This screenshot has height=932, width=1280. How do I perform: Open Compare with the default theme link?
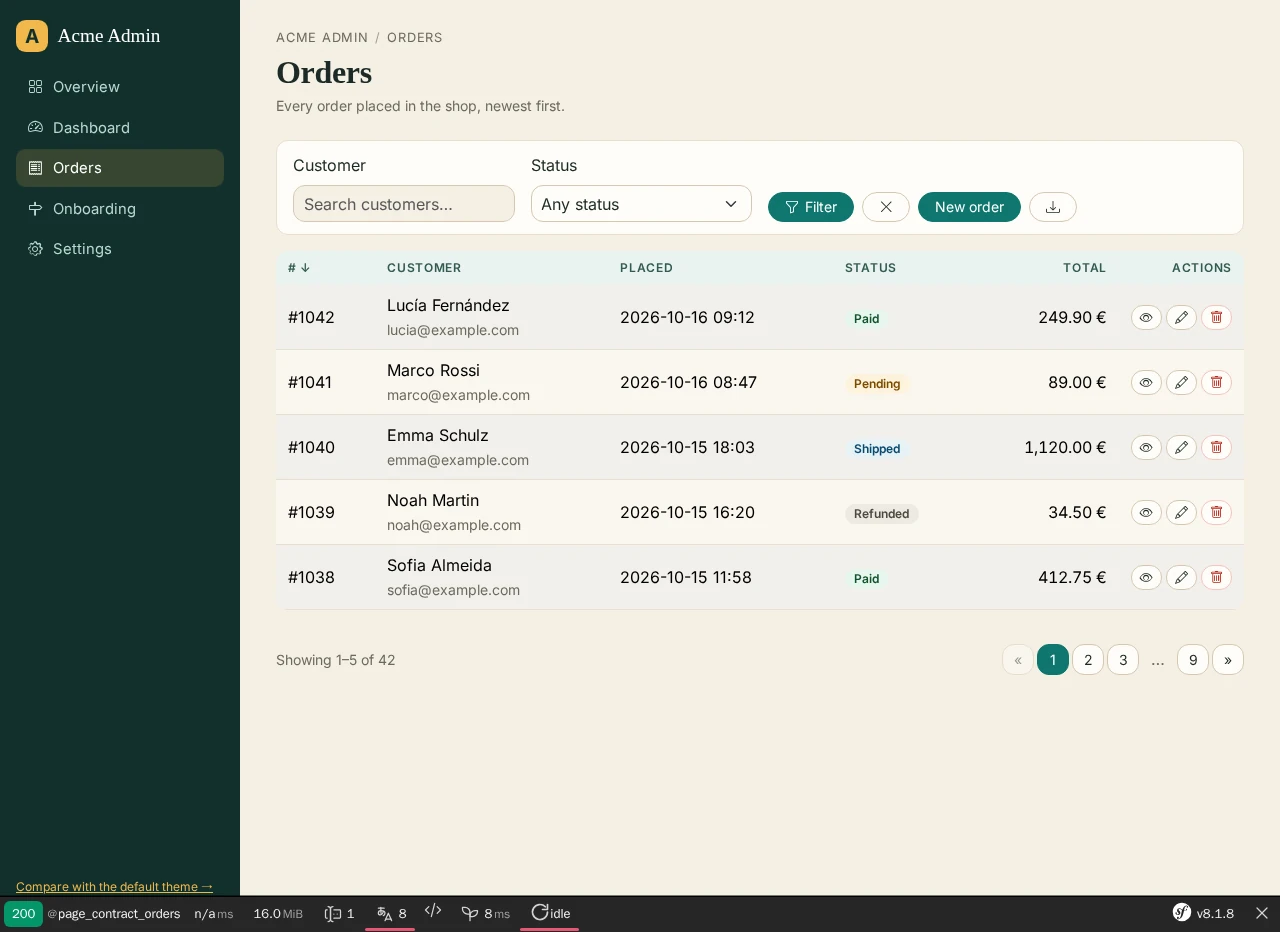(x=114, y=886)
